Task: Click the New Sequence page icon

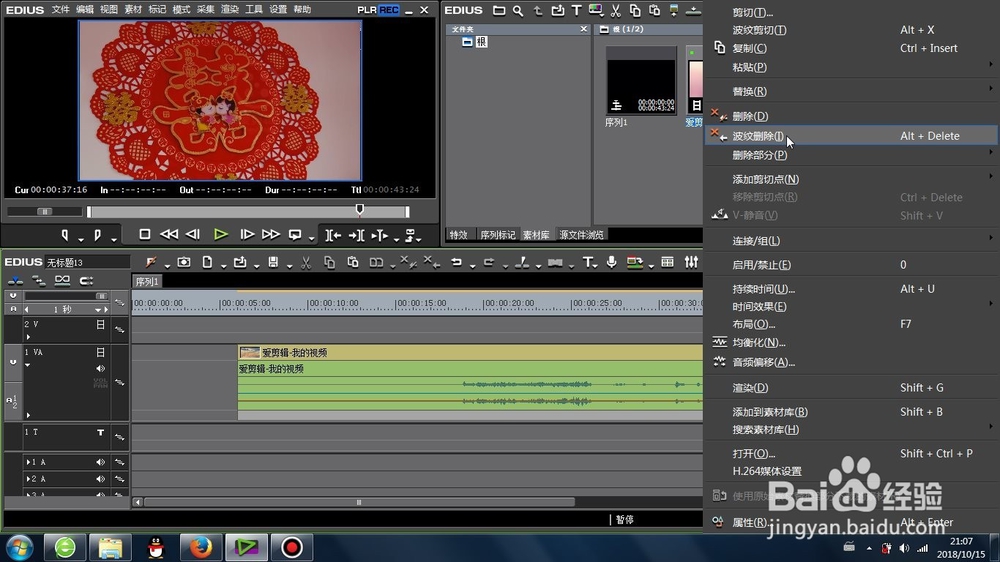Action: [207, 262]
